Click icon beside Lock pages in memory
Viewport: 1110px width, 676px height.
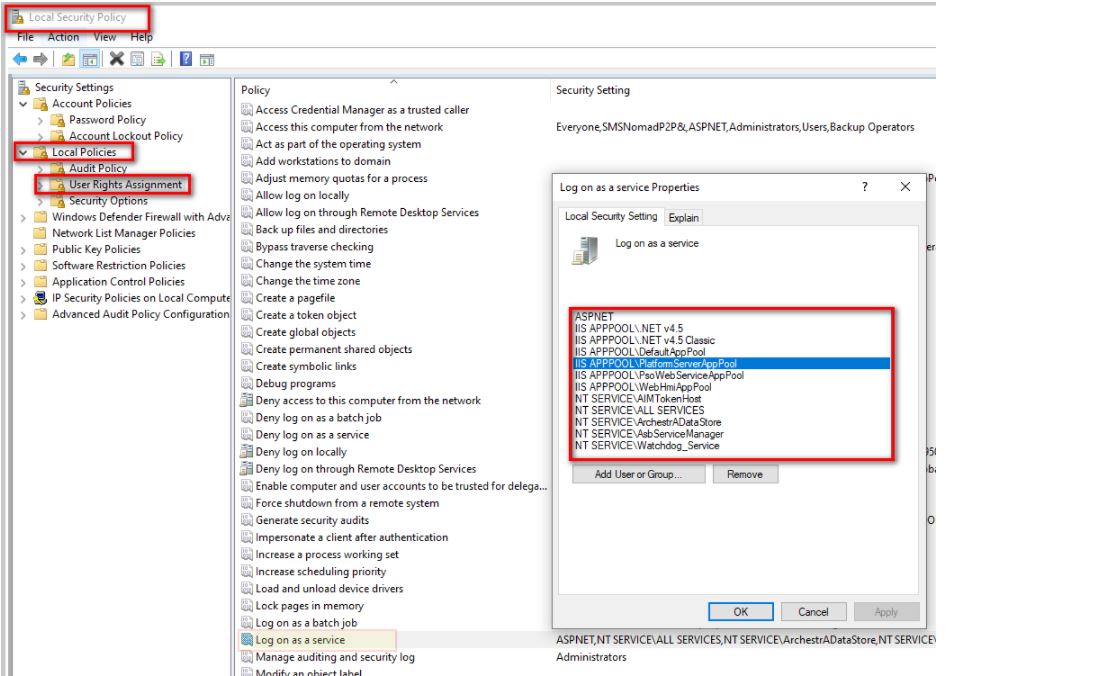pos(247,605)
